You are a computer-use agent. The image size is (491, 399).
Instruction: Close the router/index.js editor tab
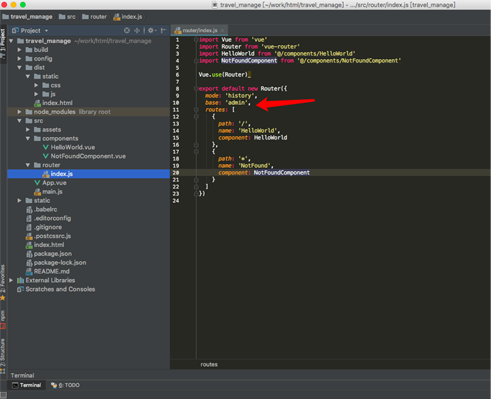click(222, 30)
